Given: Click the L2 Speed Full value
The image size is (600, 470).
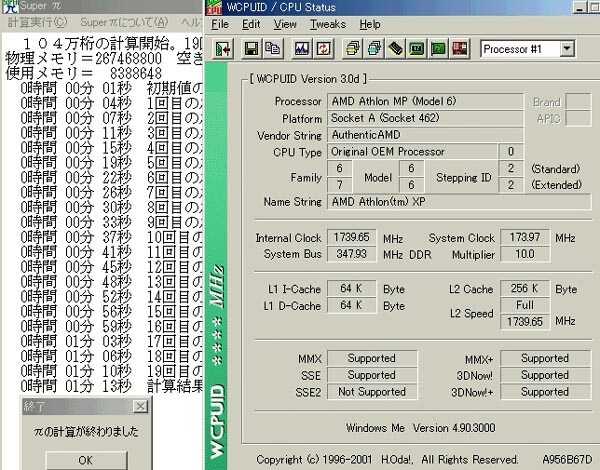Looking at the screenshot, I should [525, 305].
